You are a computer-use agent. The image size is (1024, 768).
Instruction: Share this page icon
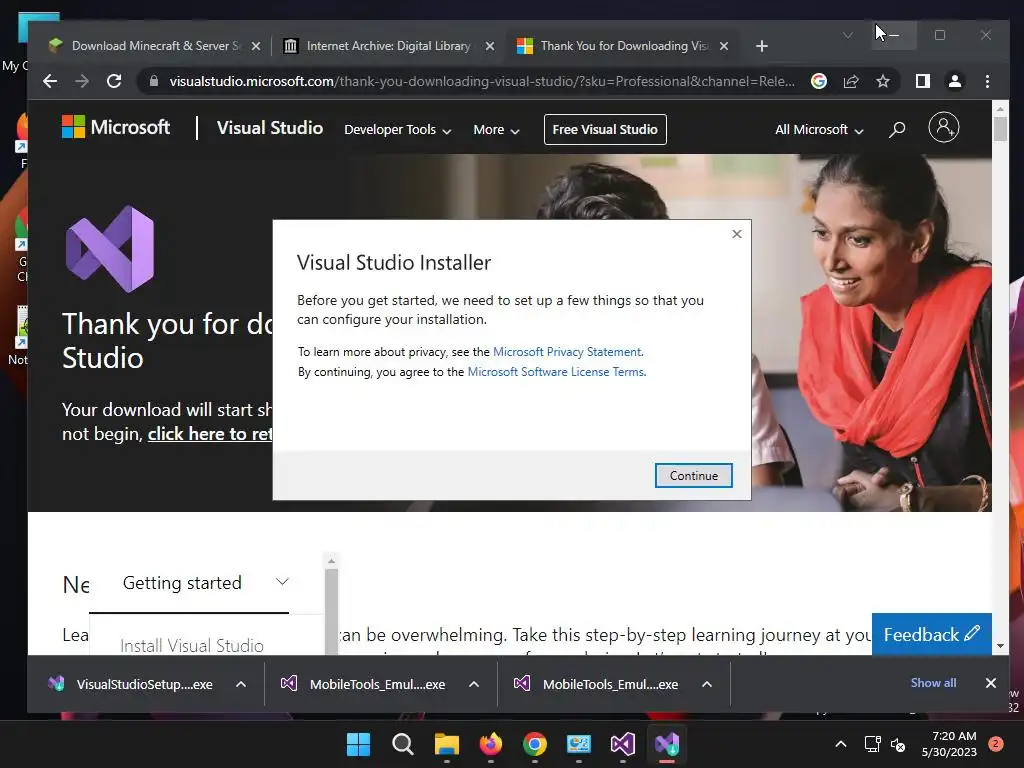pyautogui.click(x=851, y=81)
